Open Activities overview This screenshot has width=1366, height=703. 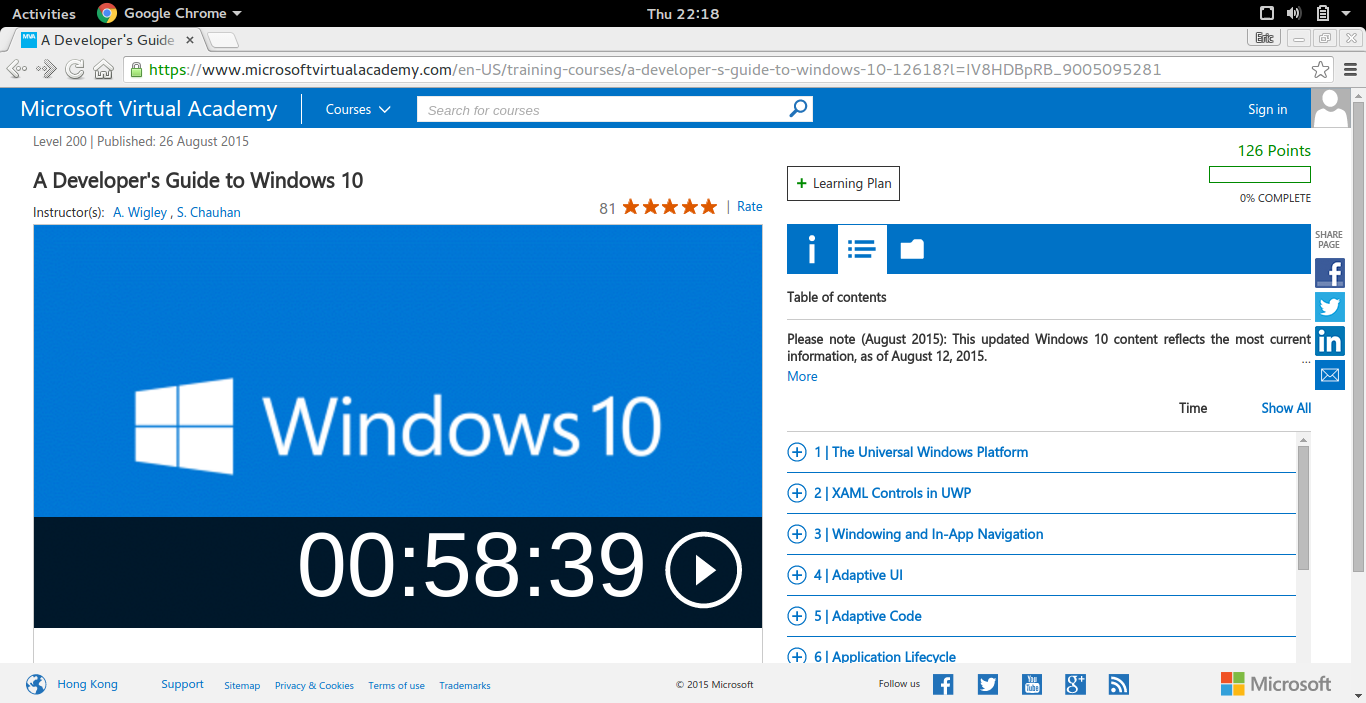tap(44, 13)
